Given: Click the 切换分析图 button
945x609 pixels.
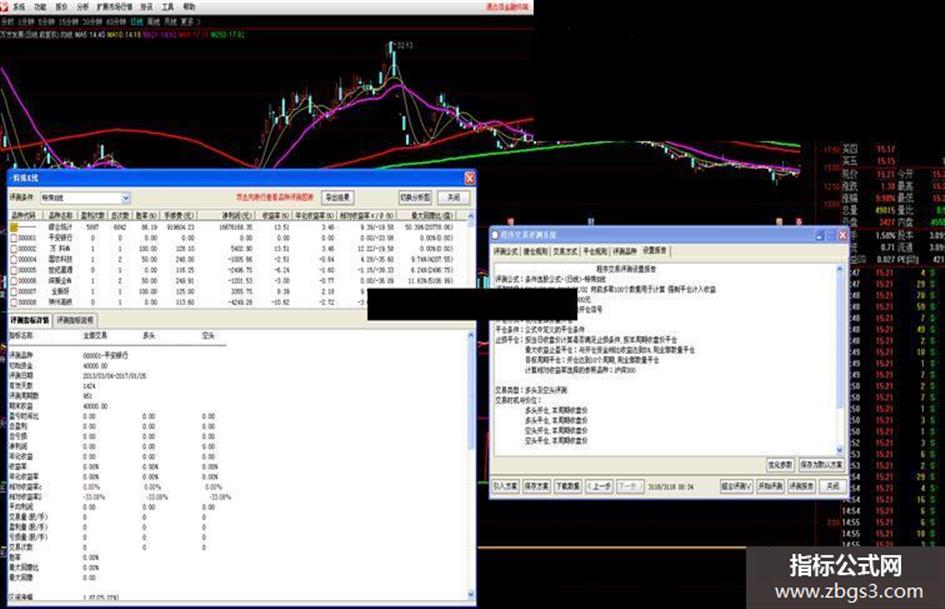Looking at the screenshot, I should tap(415, 198).
